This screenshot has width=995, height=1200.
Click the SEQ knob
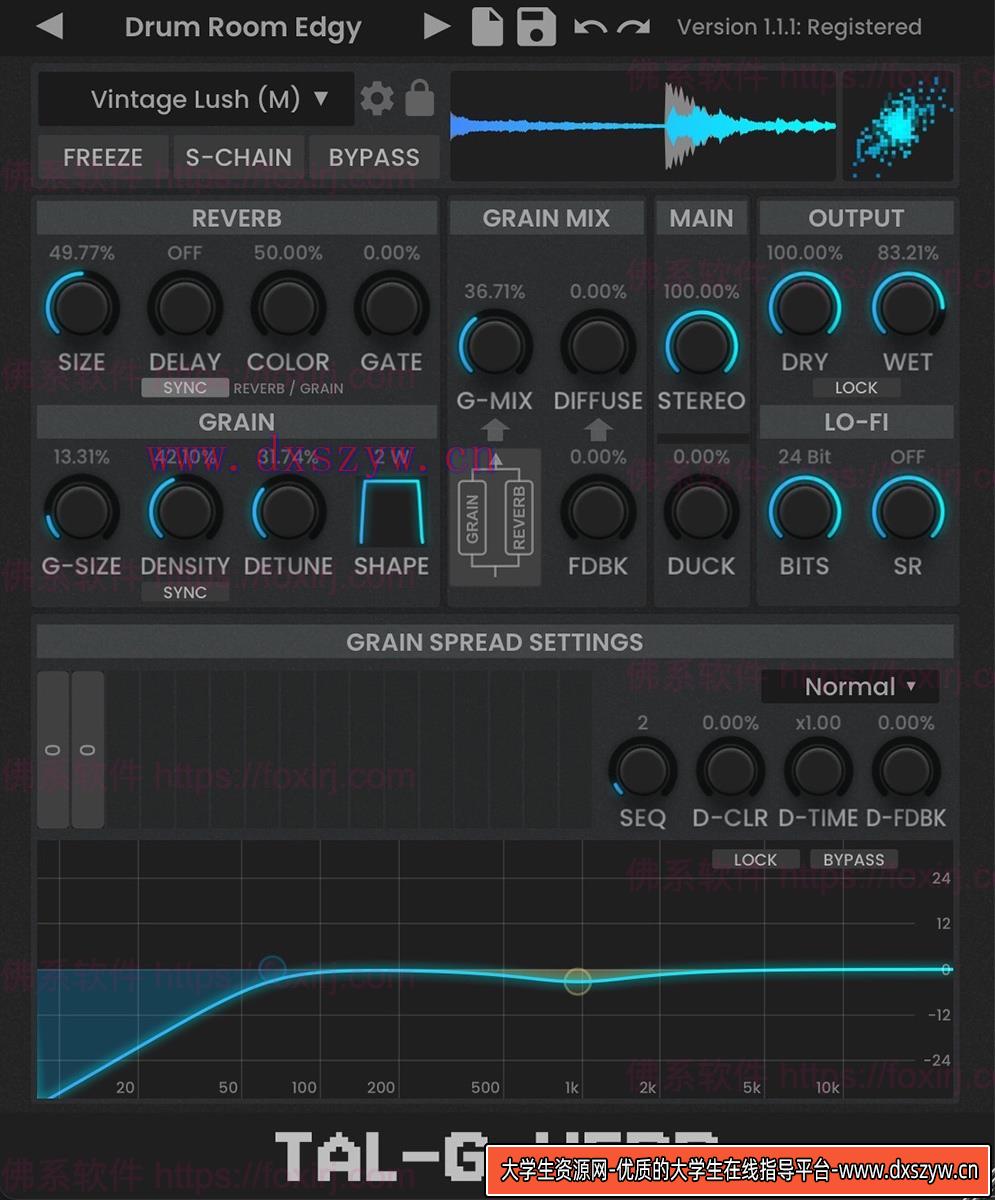click(643, 771)
